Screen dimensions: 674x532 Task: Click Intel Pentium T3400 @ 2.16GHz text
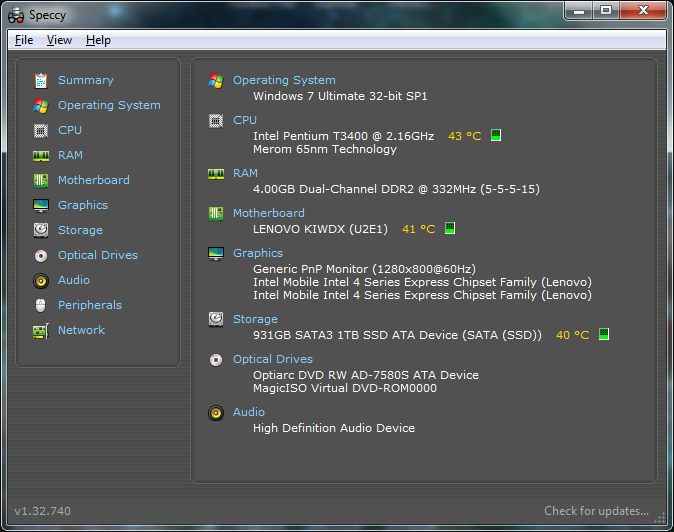343,136
